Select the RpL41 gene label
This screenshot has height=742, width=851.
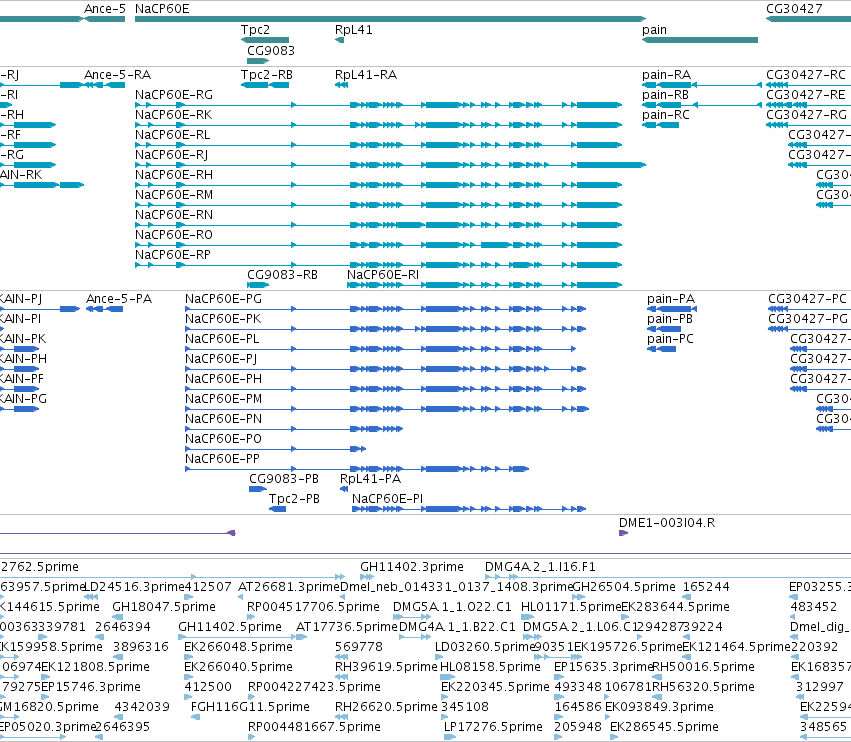[354, 30]
